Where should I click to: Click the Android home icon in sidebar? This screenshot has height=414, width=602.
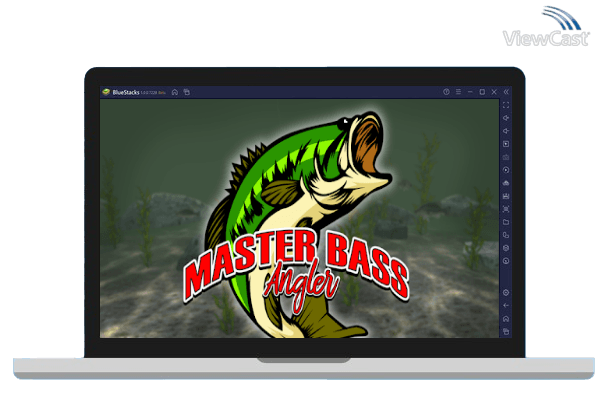pos(506,319)
